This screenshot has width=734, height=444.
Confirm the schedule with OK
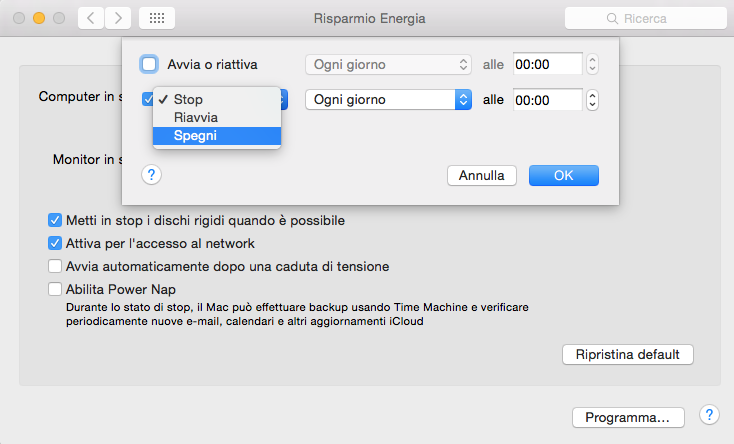pos(563,175)
